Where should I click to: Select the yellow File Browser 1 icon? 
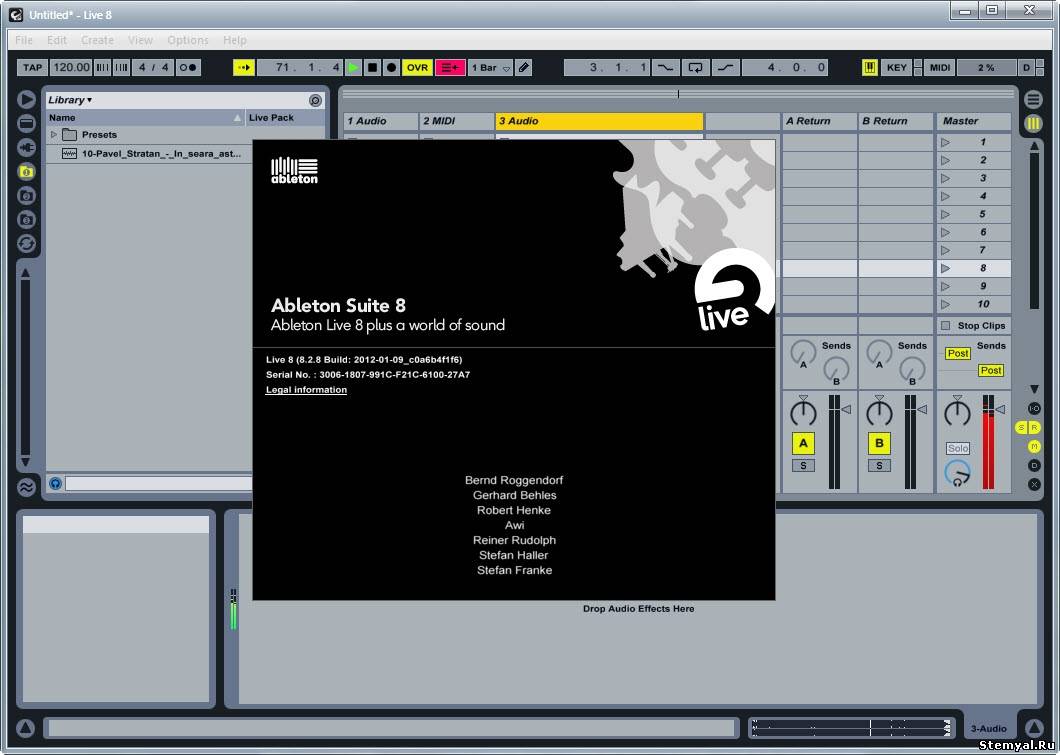26,172
